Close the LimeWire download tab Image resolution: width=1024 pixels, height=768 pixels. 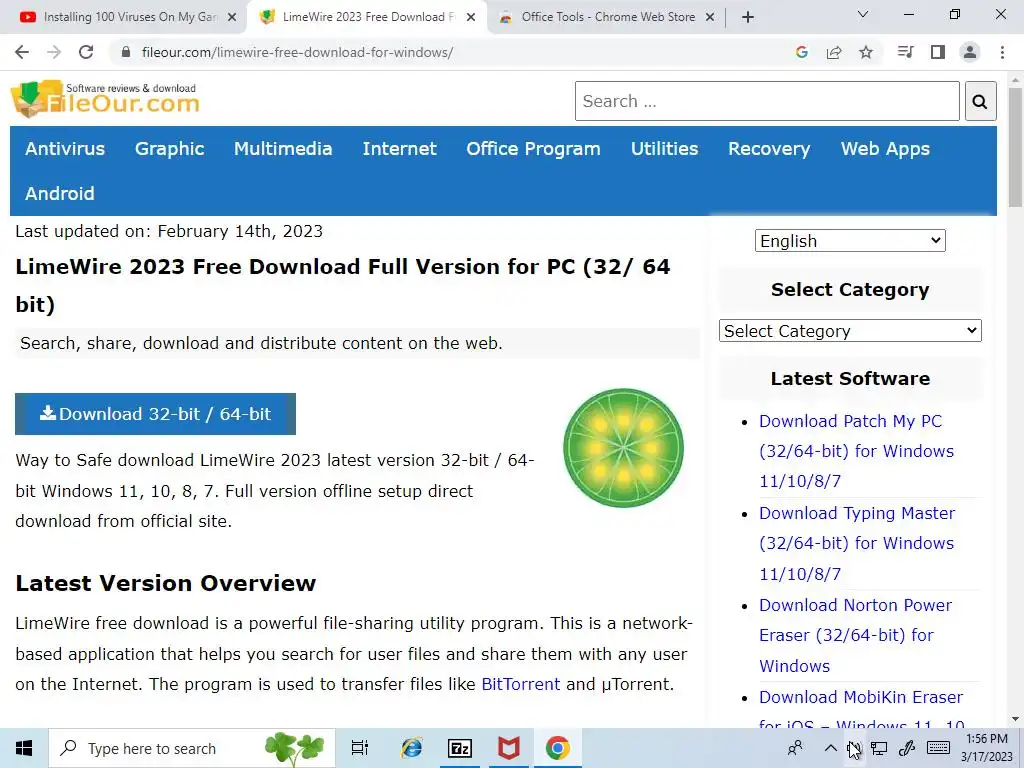[471, 18]
